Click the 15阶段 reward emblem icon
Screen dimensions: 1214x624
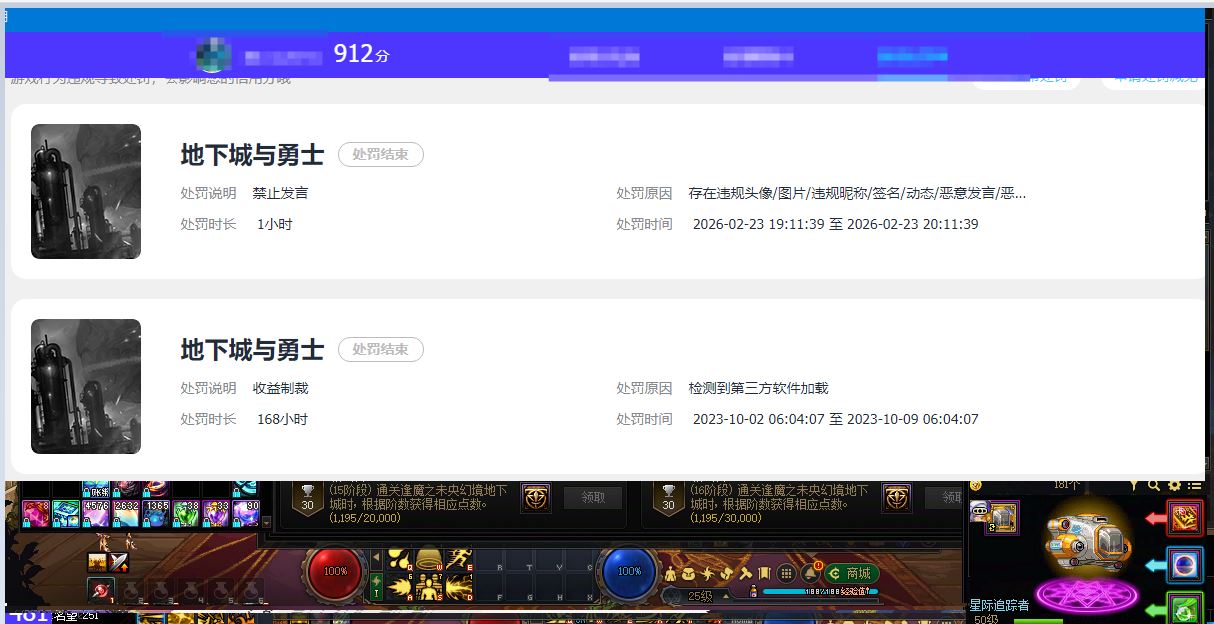(535, 498)
